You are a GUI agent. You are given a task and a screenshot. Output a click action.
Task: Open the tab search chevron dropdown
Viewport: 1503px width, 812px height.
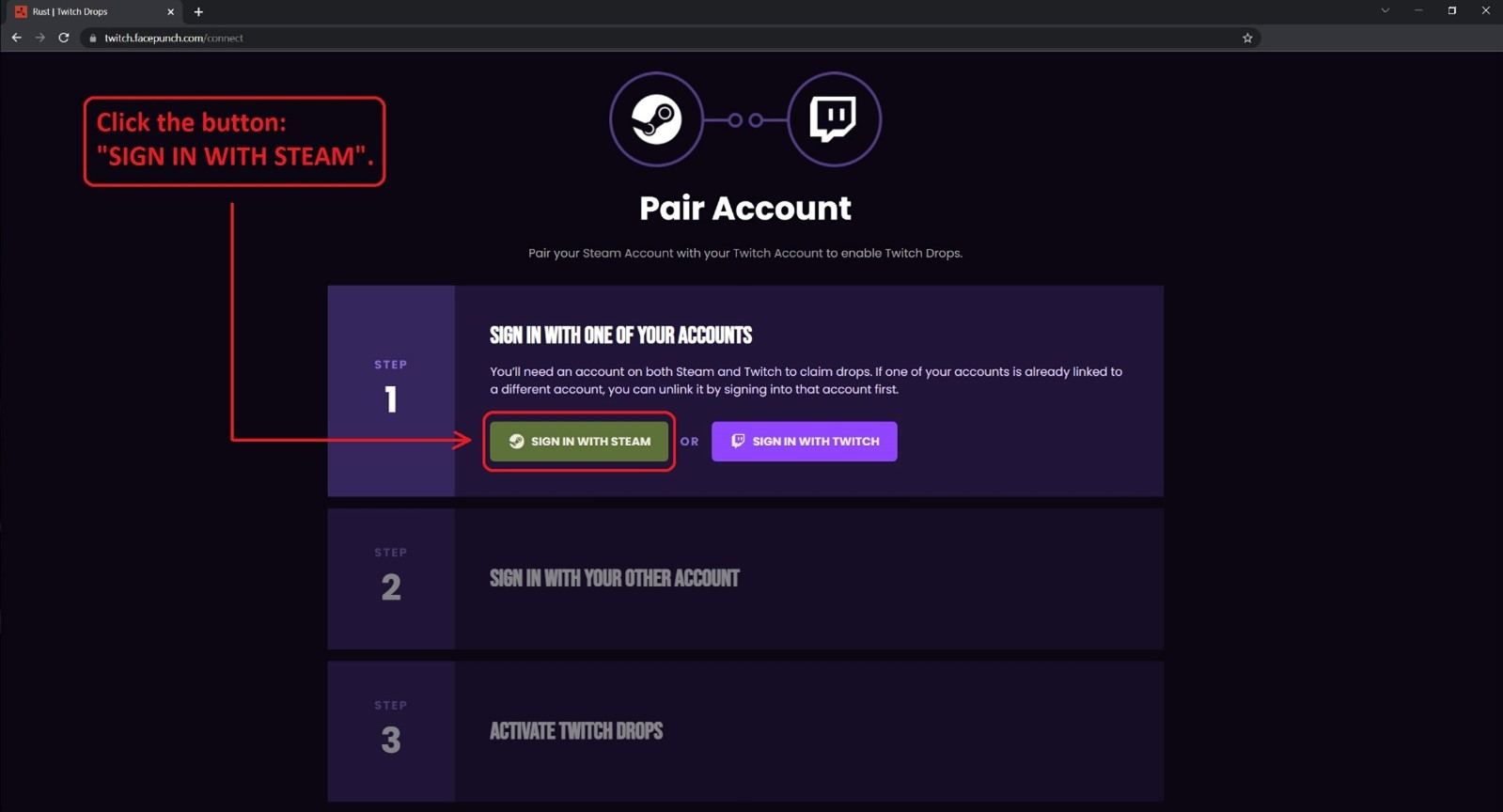[x=1385, y=11]
